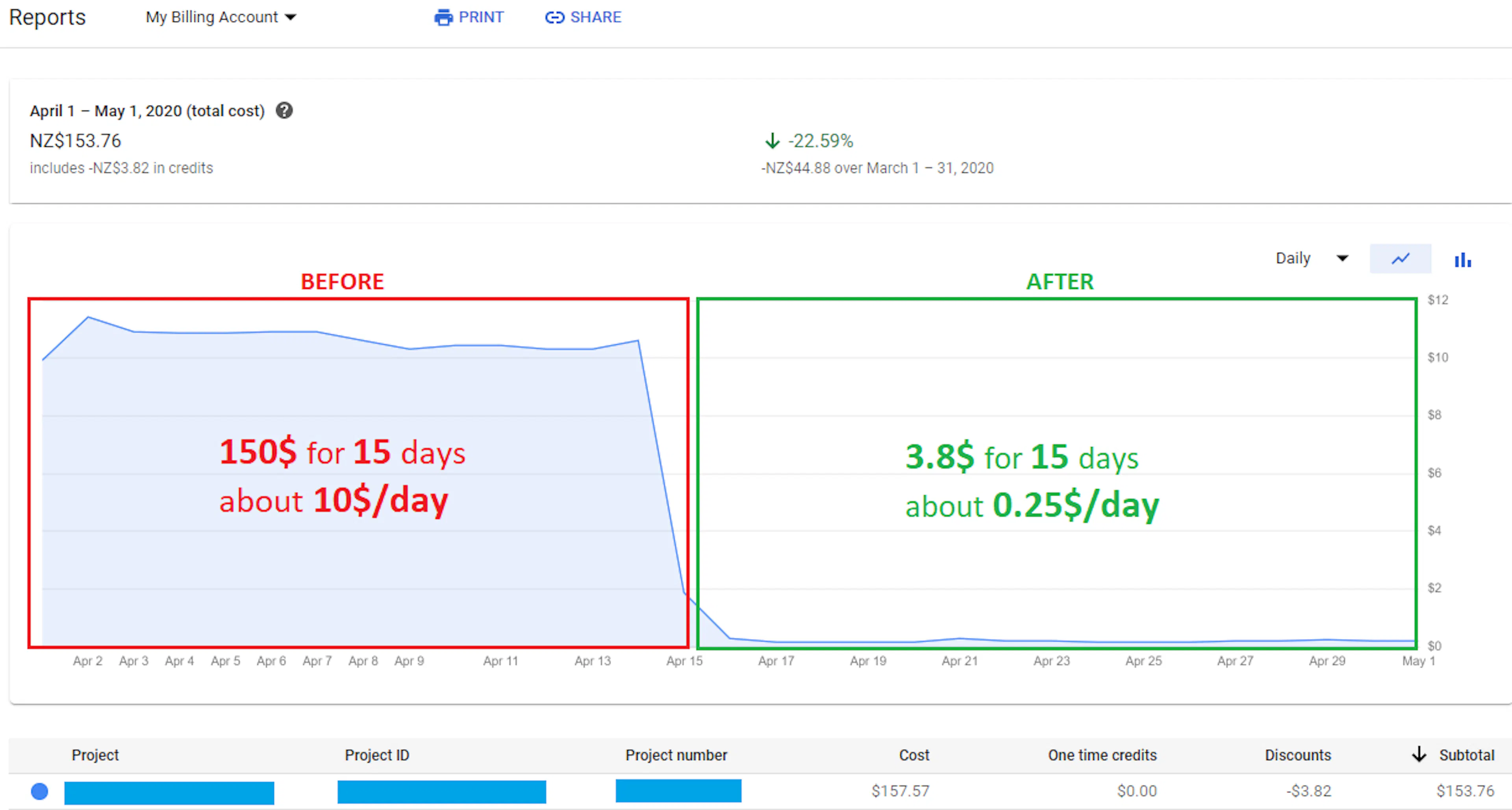Click the SHARE button
This screenshot has height=810, width=1512.
click(x=583, y=18)
